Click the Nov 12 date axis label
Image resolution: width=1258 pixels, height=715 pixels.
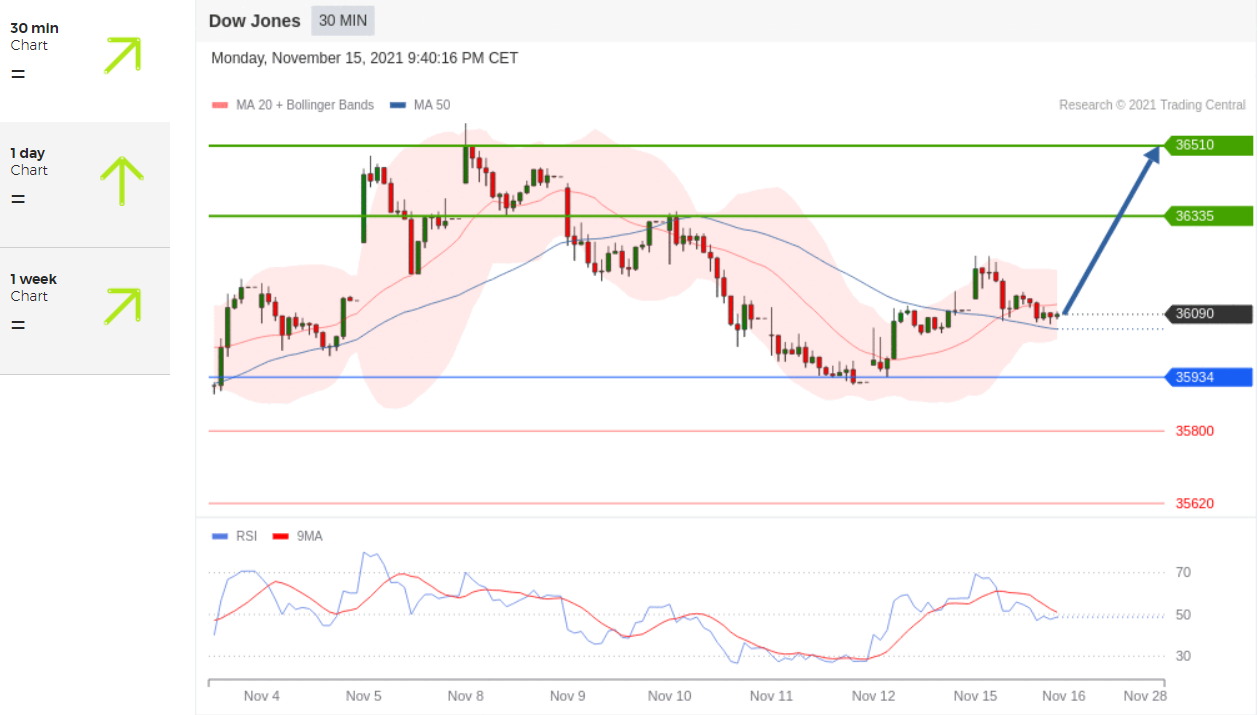(873, 696)
